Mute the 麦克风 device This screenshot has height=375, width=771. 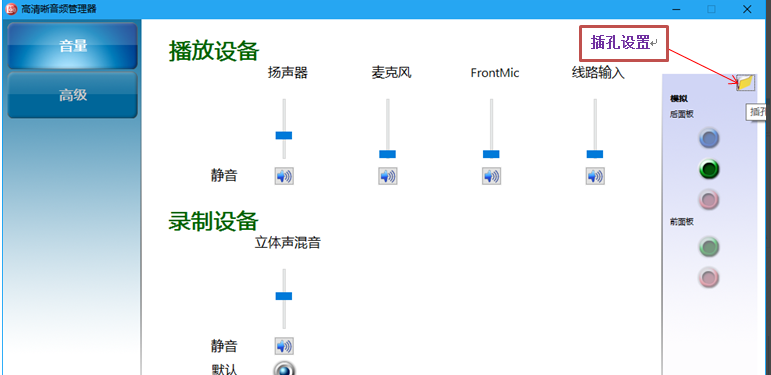pos(387,176)
